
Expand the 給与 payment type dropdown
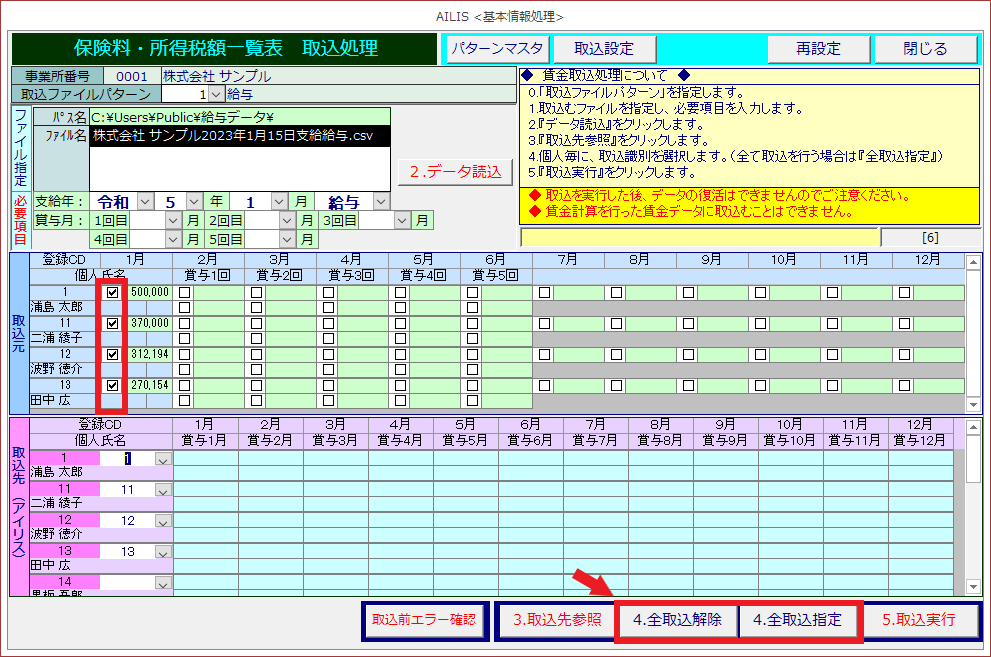pyautogui.click(x=380, y=201)
